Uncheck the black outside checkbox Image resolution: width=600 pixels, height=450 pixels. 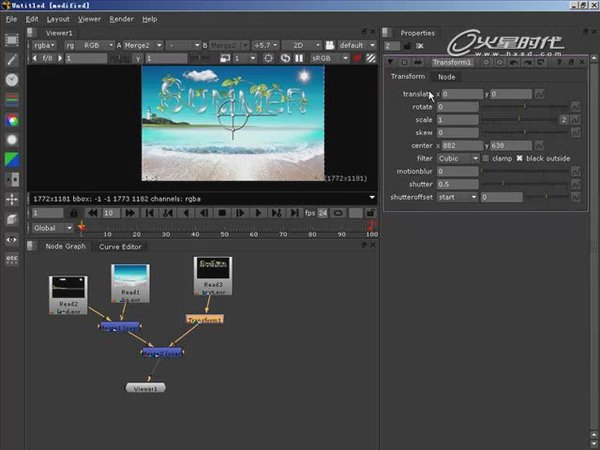[x=519, y=158]
